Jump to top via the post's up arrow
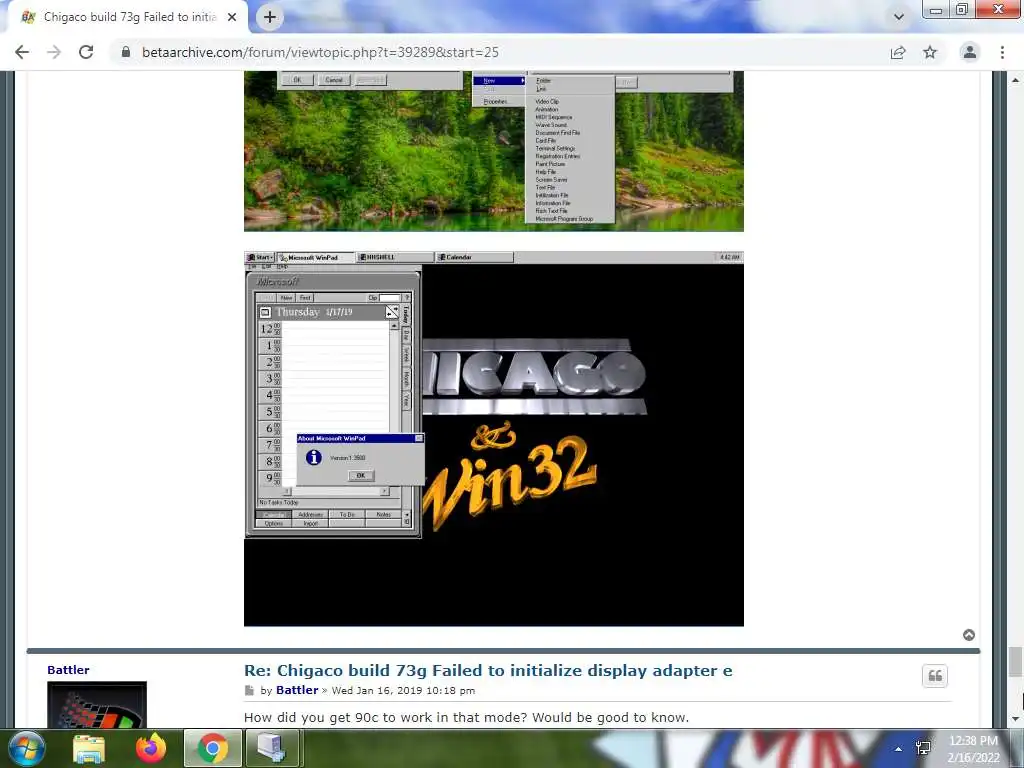 [x=969, y=635]
